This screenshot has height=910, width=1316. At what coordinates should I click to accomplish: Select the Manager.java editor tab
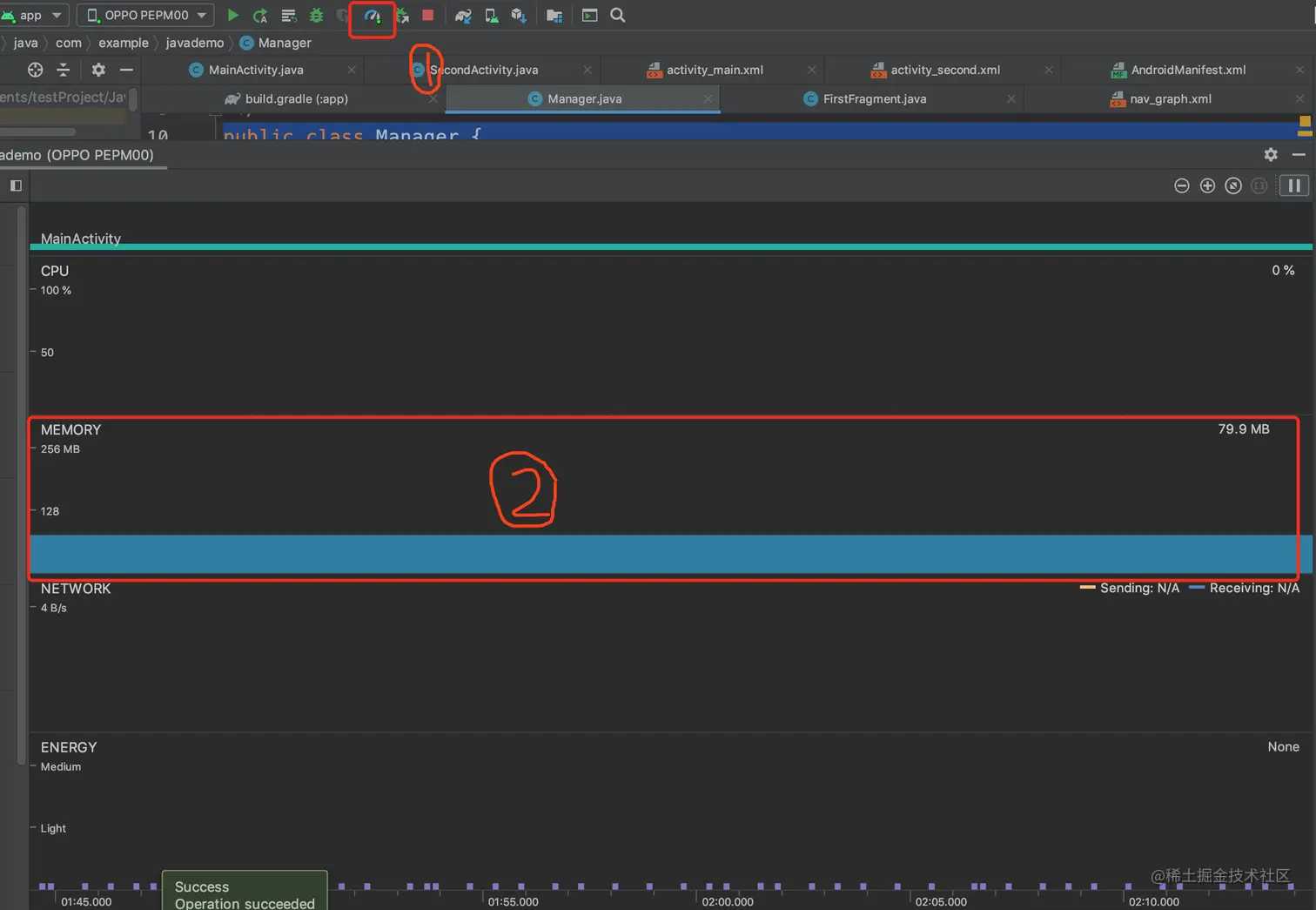click(584, 98)
